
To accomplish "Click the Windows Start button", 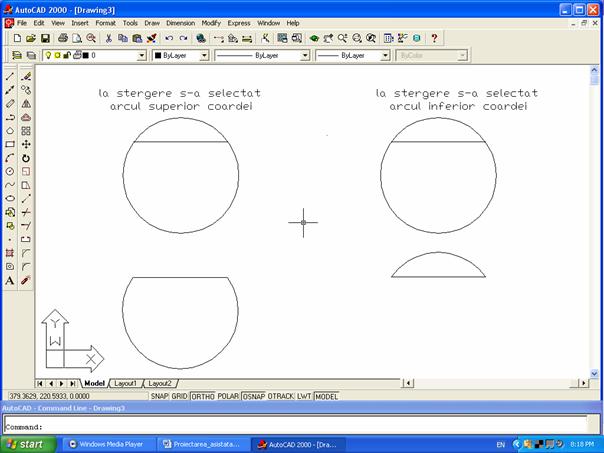I will pos(24,444).
